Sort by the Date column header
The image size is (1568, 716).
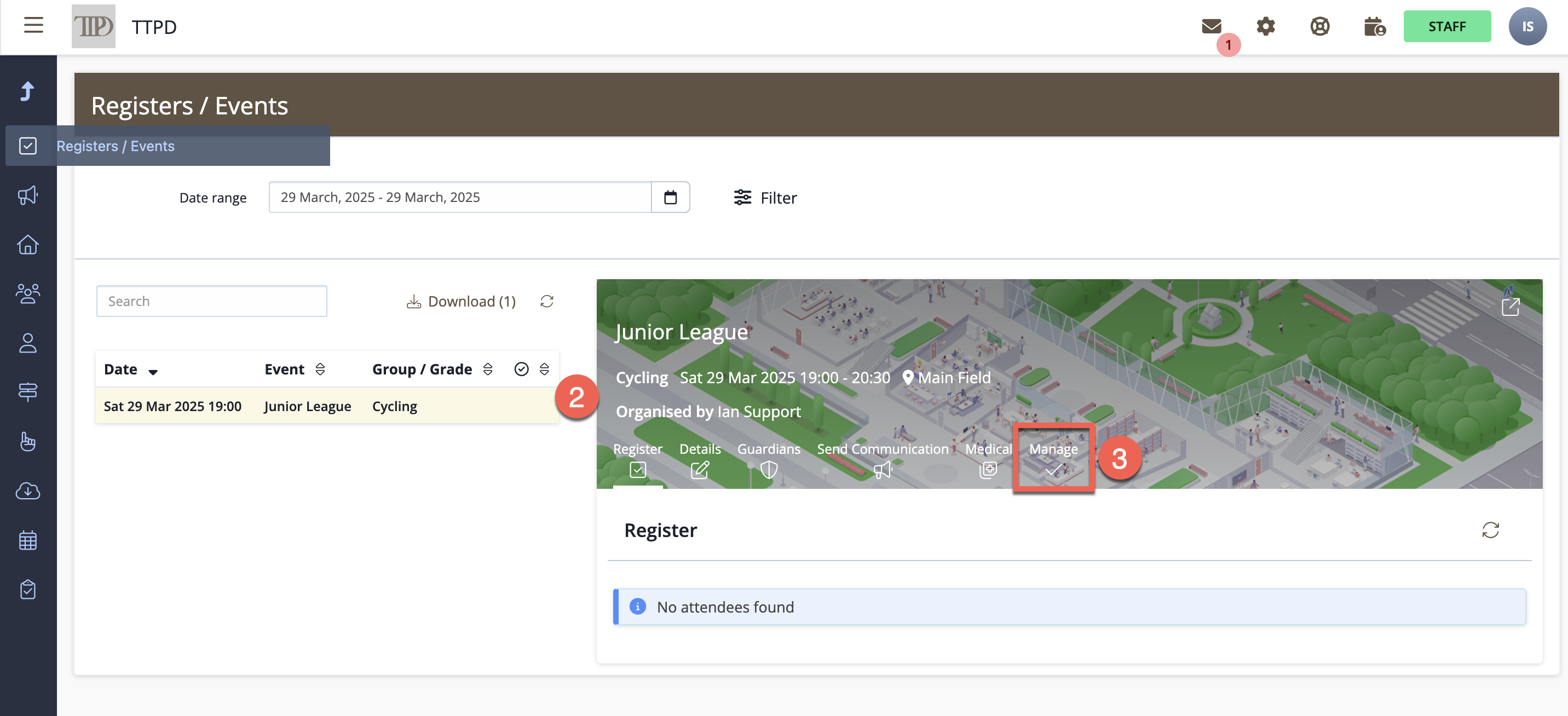click(x=131, y=369)
